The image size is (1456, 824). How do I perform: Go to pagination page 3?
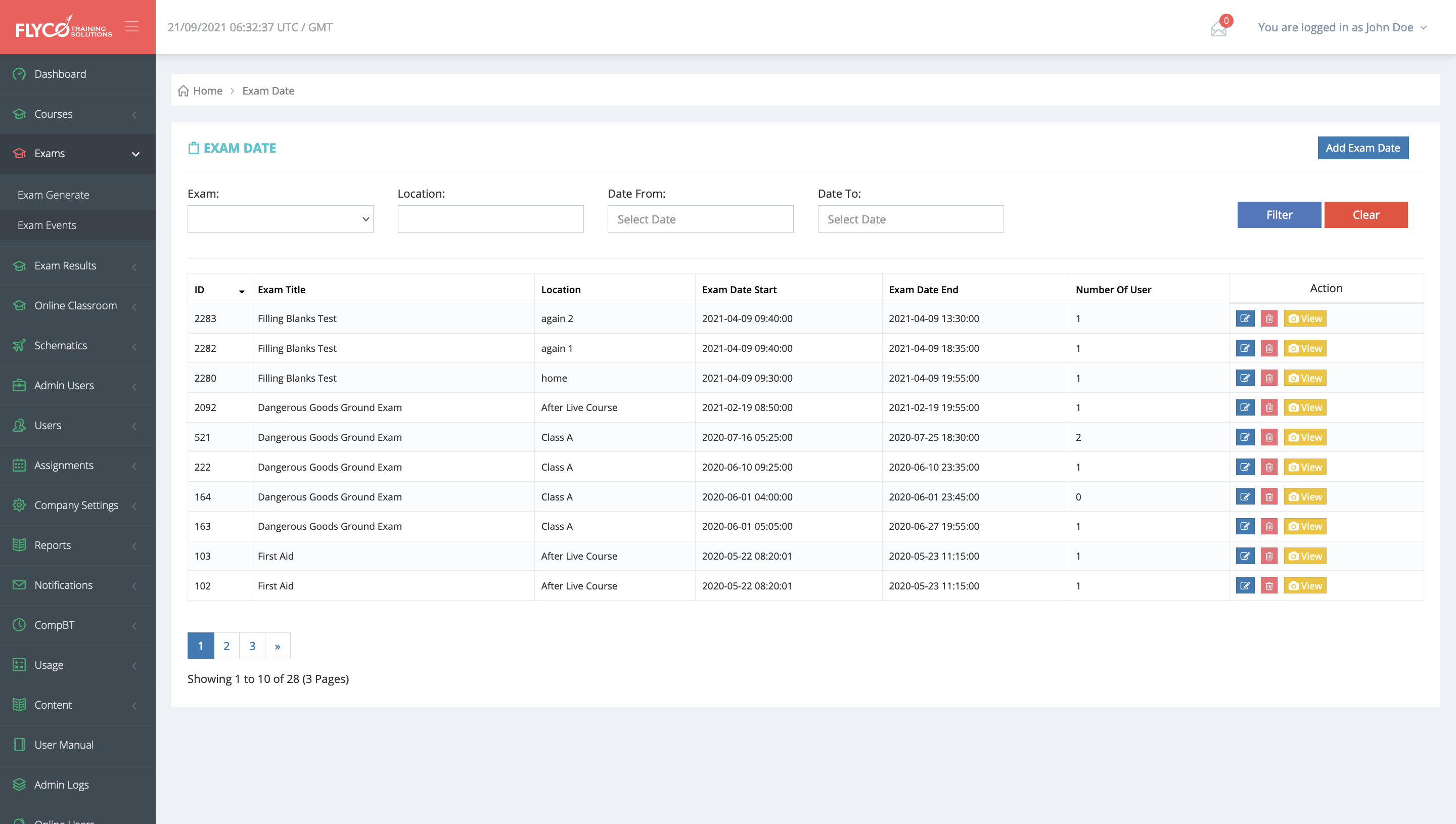coord(252,646)
